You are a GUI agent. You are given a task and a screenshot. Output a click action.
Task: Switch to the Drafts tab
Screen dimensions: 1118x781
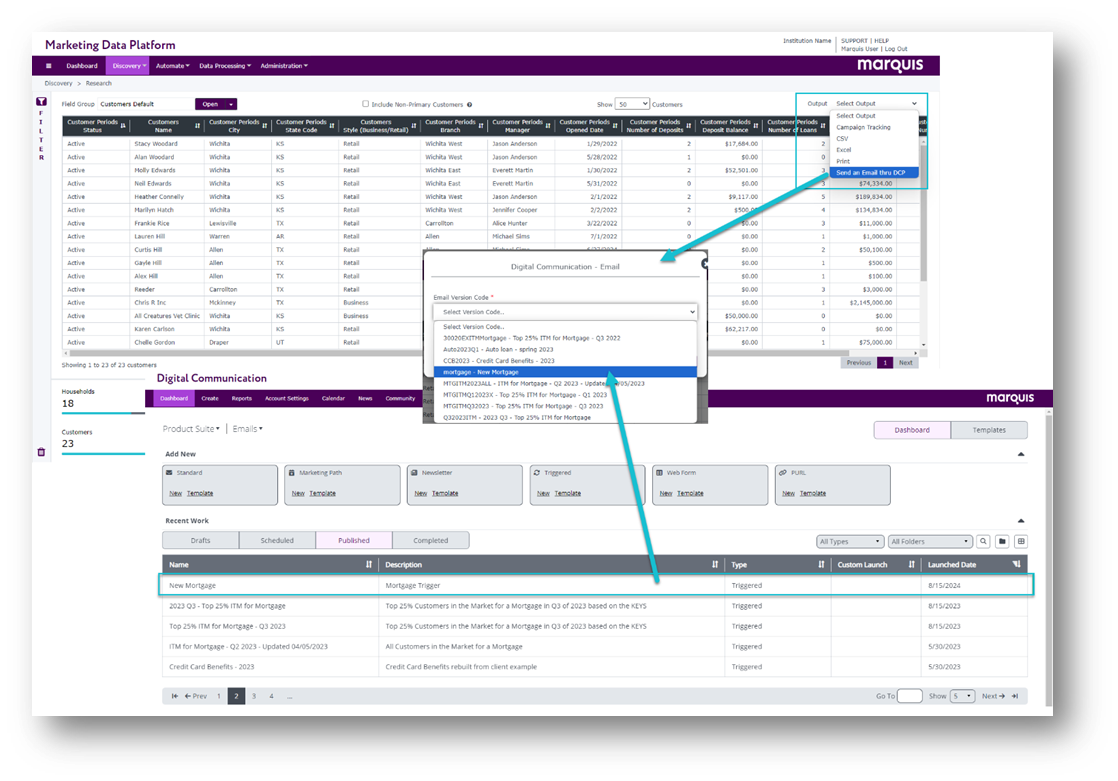click(200, 541)
